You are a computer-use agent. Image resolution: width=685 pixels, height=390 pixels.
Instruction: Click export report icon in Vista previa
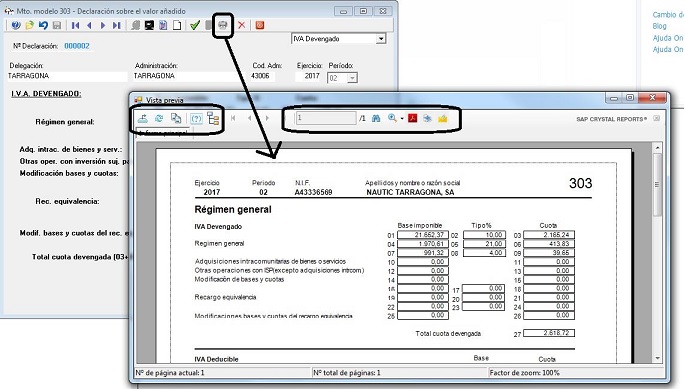click(142, 118)
